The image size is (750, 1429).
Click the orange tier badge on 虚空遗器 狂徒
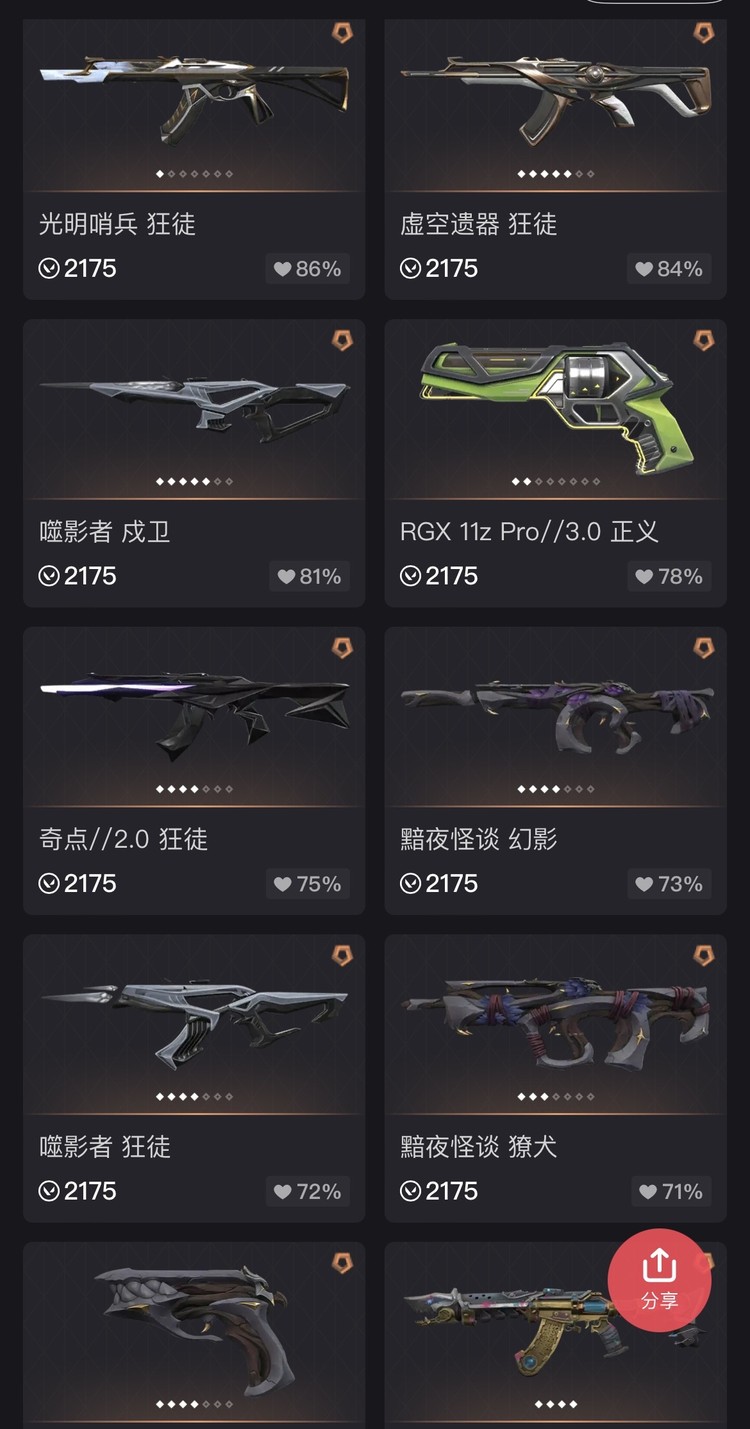[705, 33]
